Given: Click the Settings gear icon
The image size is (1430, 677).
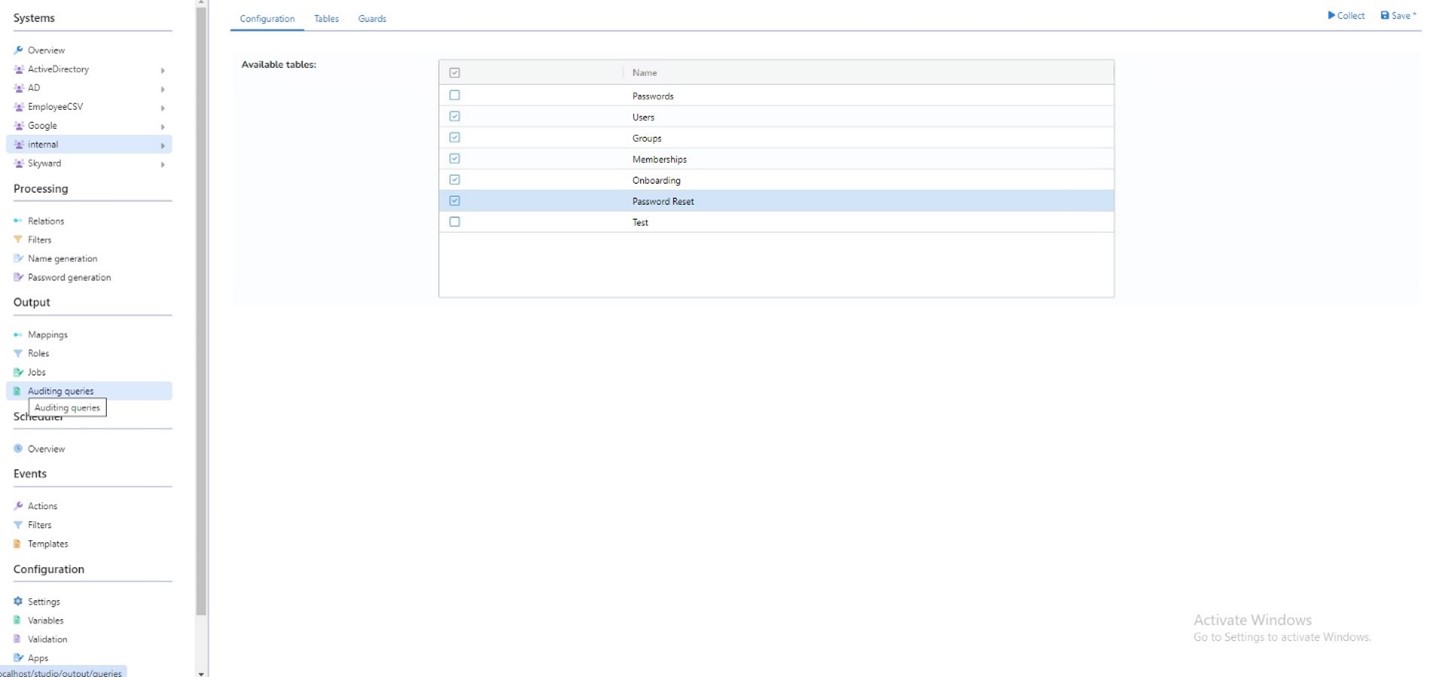Looking at the screenshot, I should tap(17, 601).
